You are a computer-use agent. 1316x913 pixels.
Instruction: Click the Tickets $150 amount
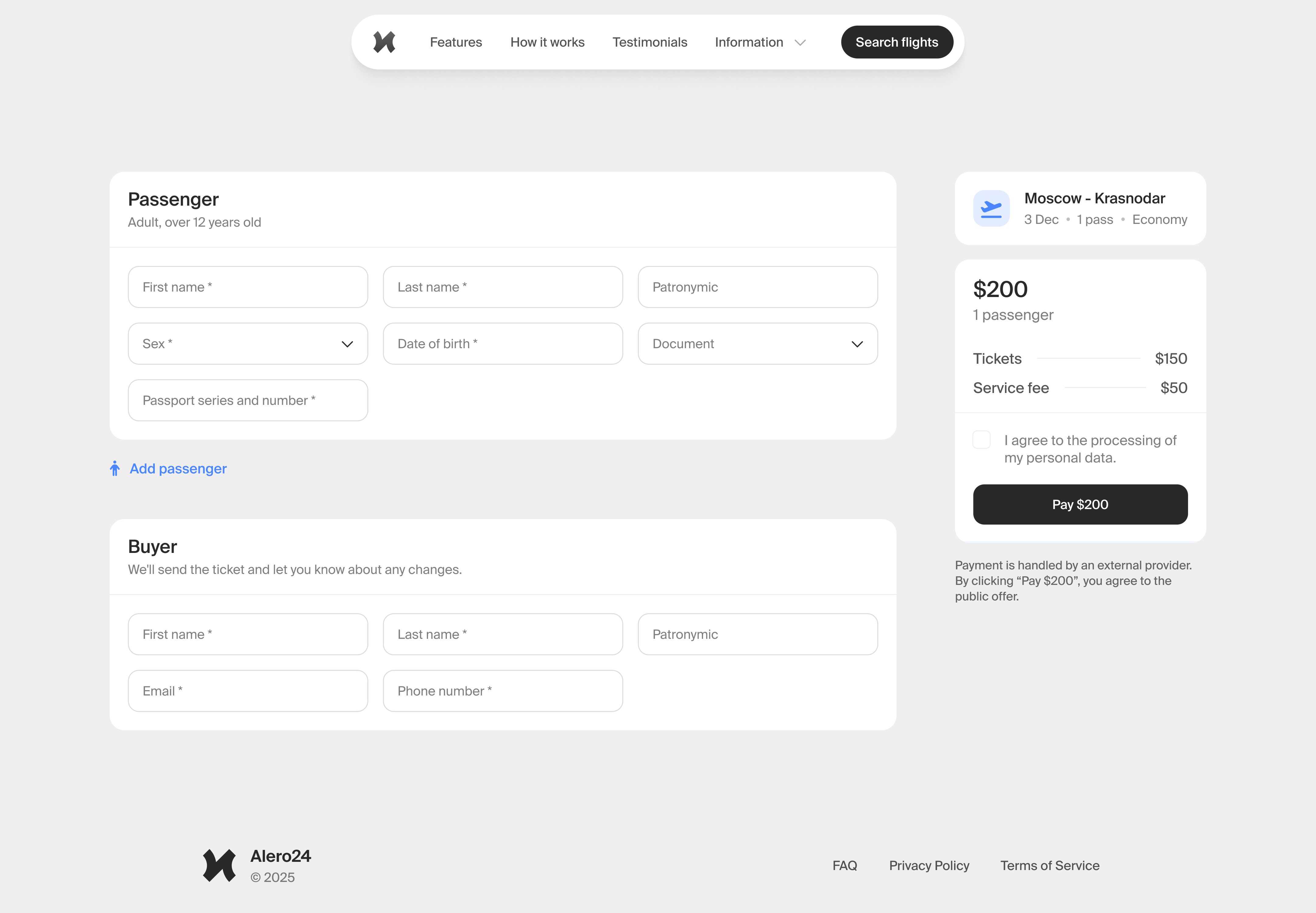(1171, 359)
